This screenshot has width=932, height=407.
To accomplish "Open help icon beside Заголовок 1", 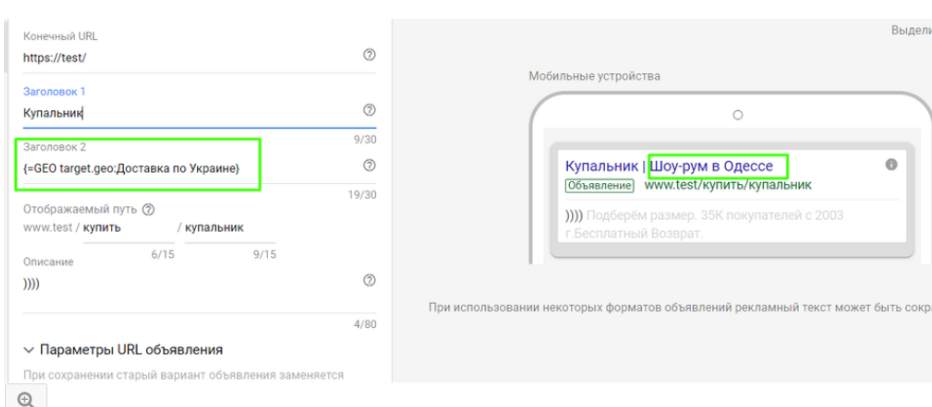I will coord(369,110).
